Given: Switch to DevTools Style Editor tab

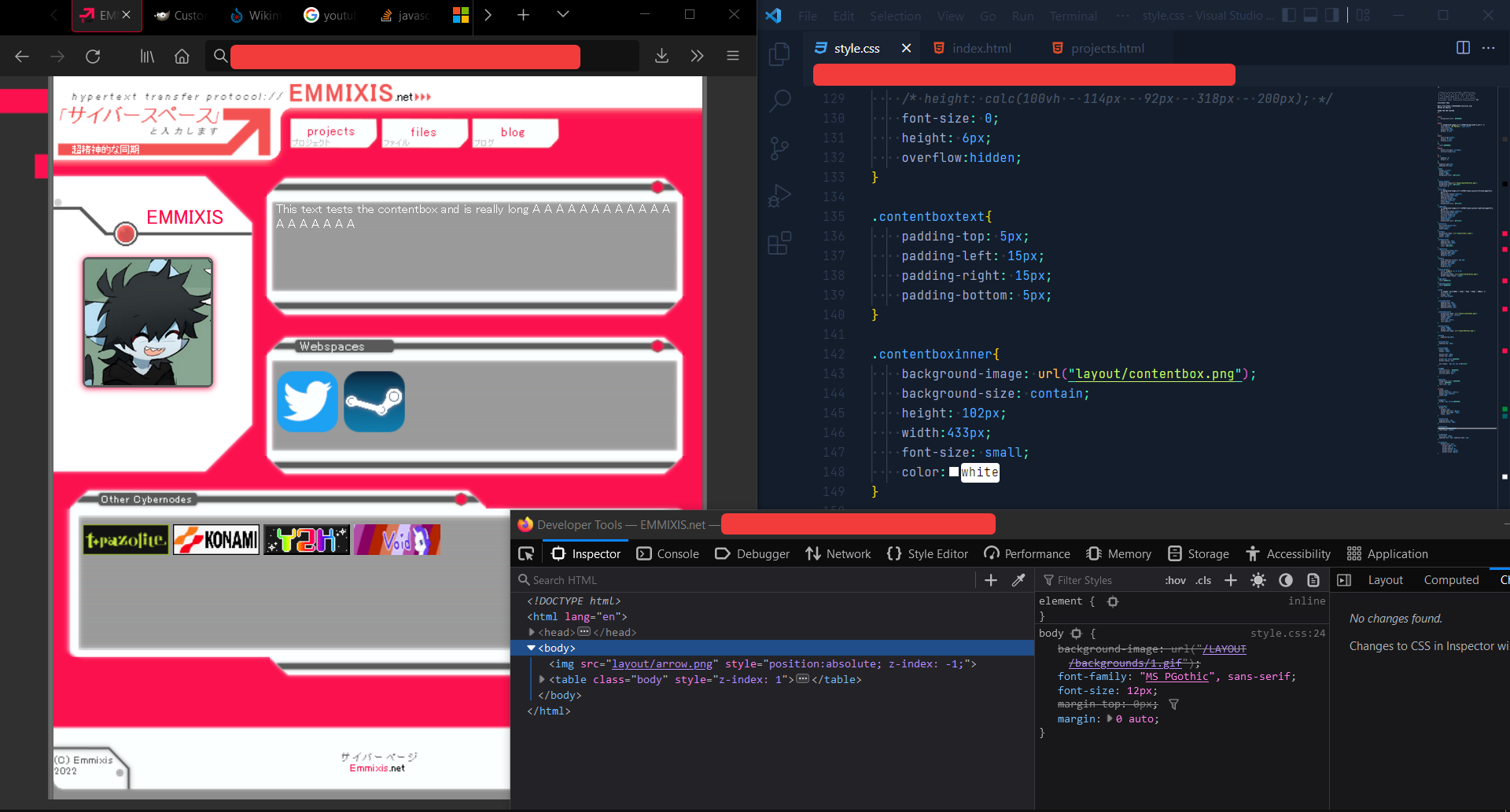Looking at the screenshot, I should (x=927, y=554).
